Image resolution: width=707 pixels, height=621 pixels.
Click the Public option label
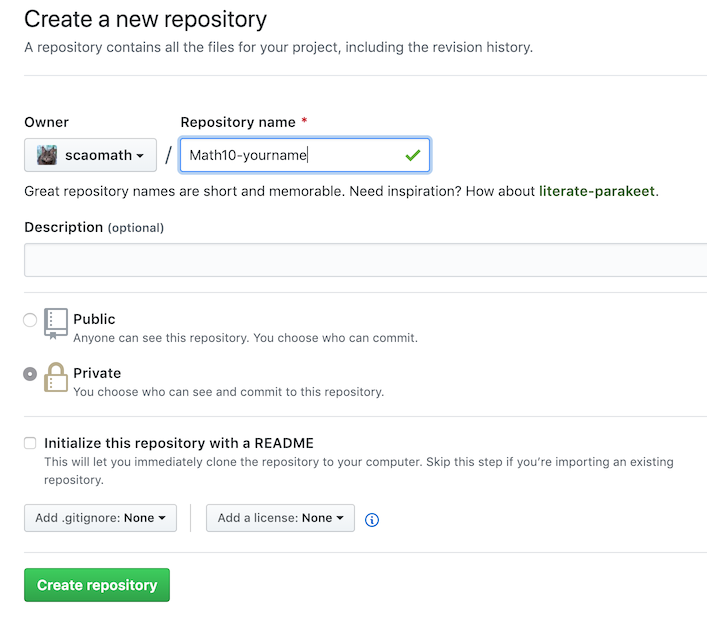[94, 319]
